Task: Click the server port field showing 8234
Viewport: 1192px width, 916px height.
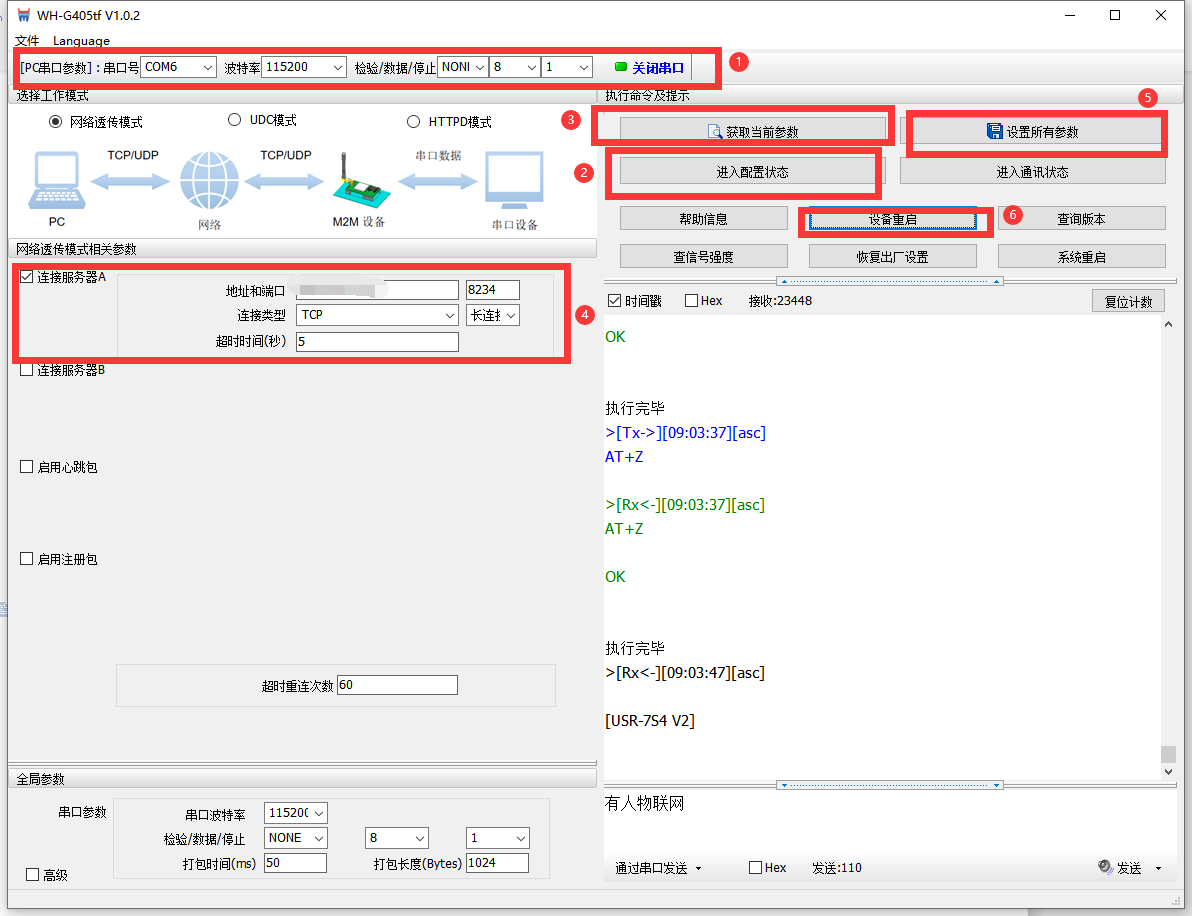Action: point(492,290)
